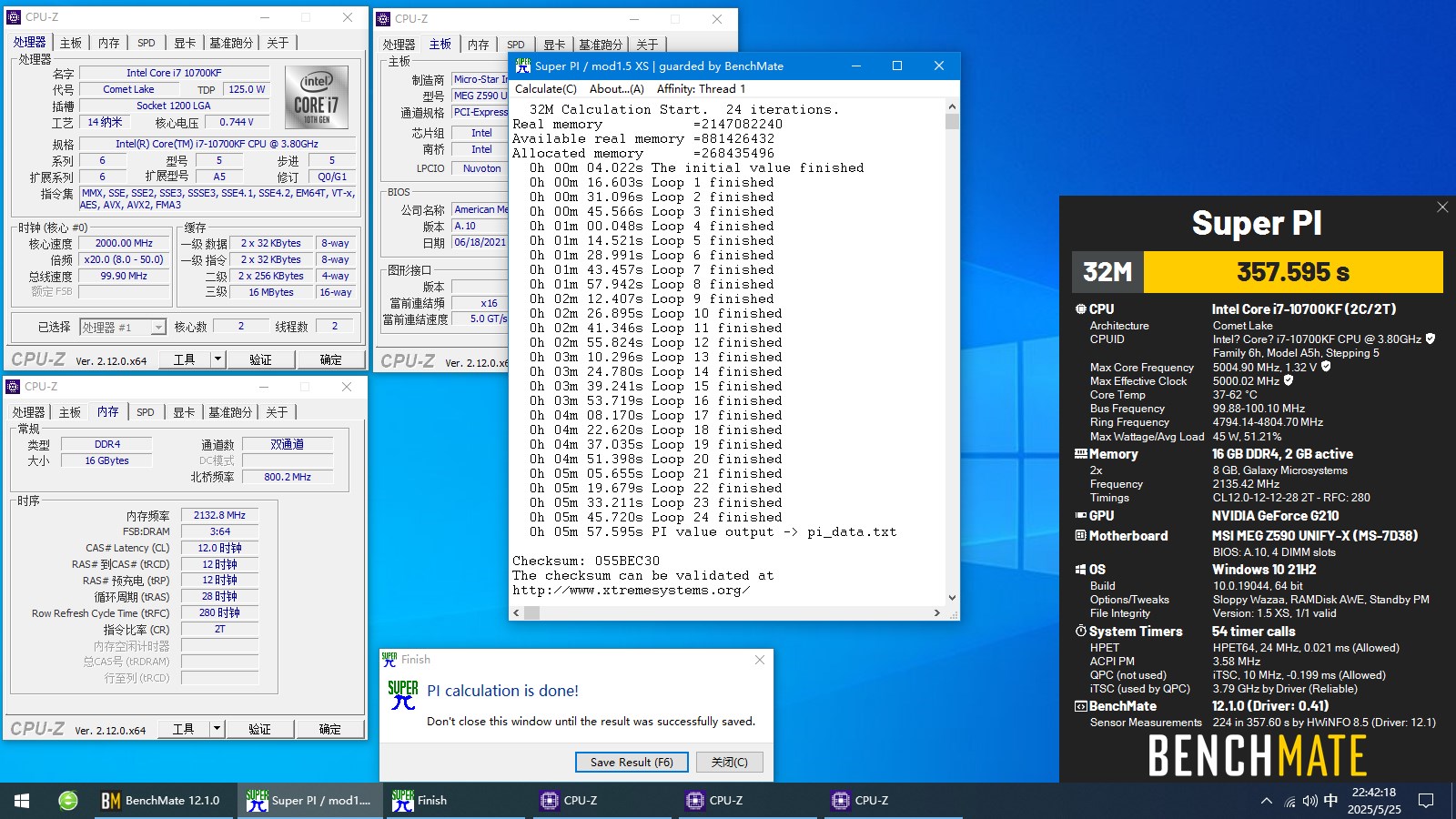Click the core speed value 2000.00 MHz
This screenshot has height=819, width=1456.
[x=124, y=243]
